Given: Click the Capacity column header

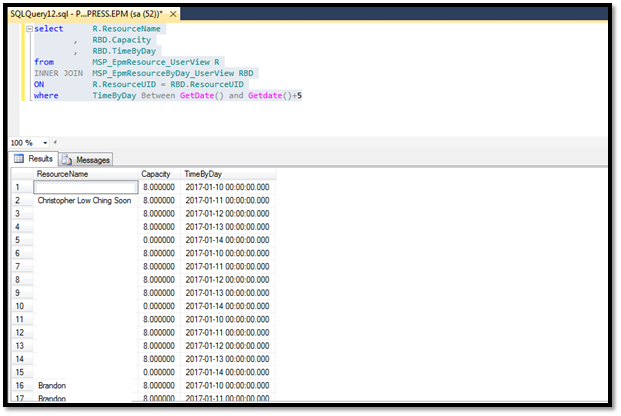Looking at the screenshot, I should (x=156, y=174).
